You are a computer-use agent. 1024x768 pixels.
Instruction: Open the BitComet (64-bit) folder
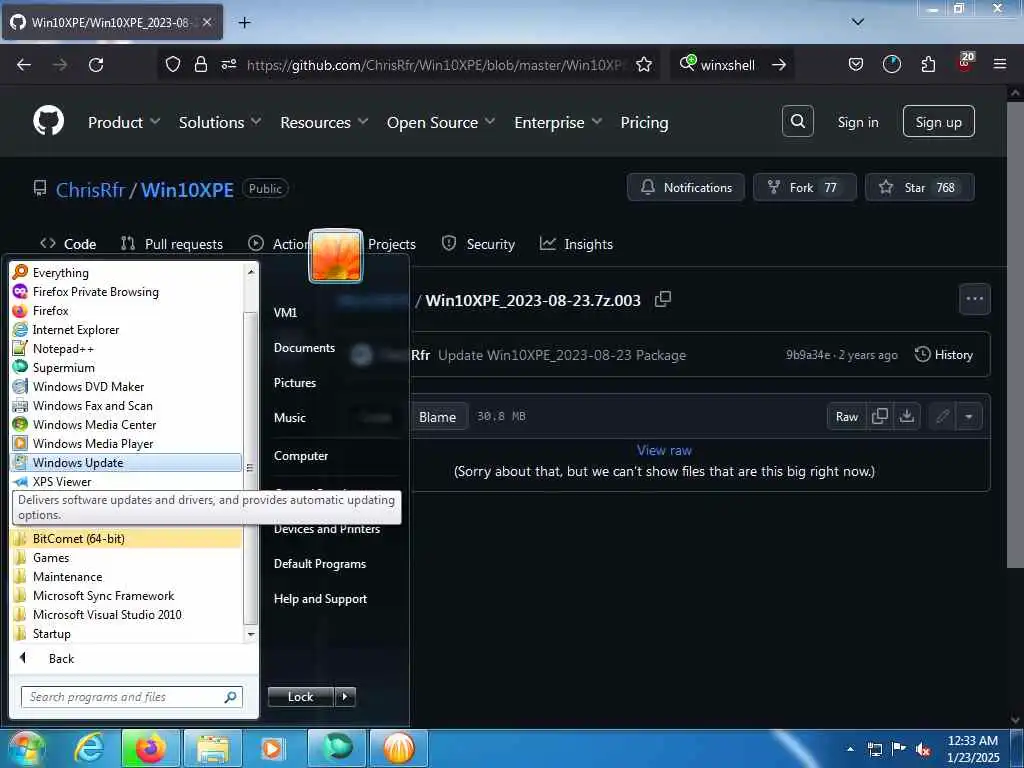pos(127,538)
